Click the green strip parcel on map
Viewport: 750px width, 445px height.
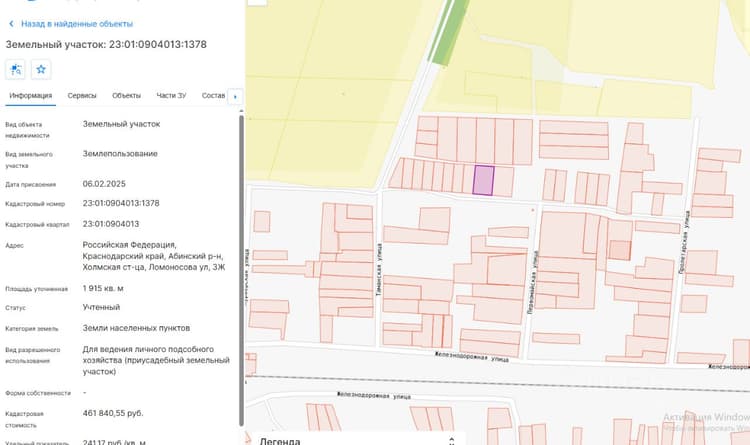pyautogui.click(x=449, y=32)
